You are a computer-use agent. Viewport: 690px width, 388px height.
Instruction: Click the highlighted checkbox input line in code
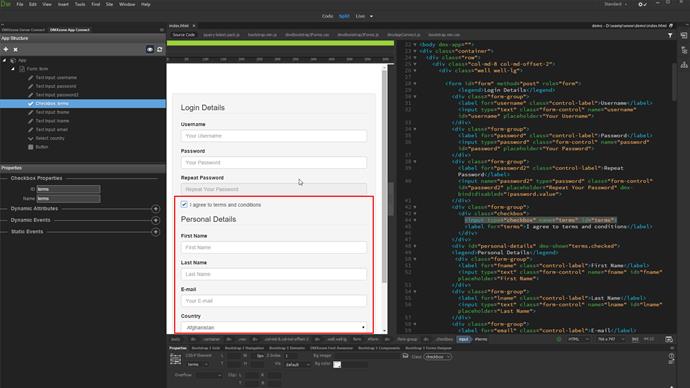[x=541, y=220]
